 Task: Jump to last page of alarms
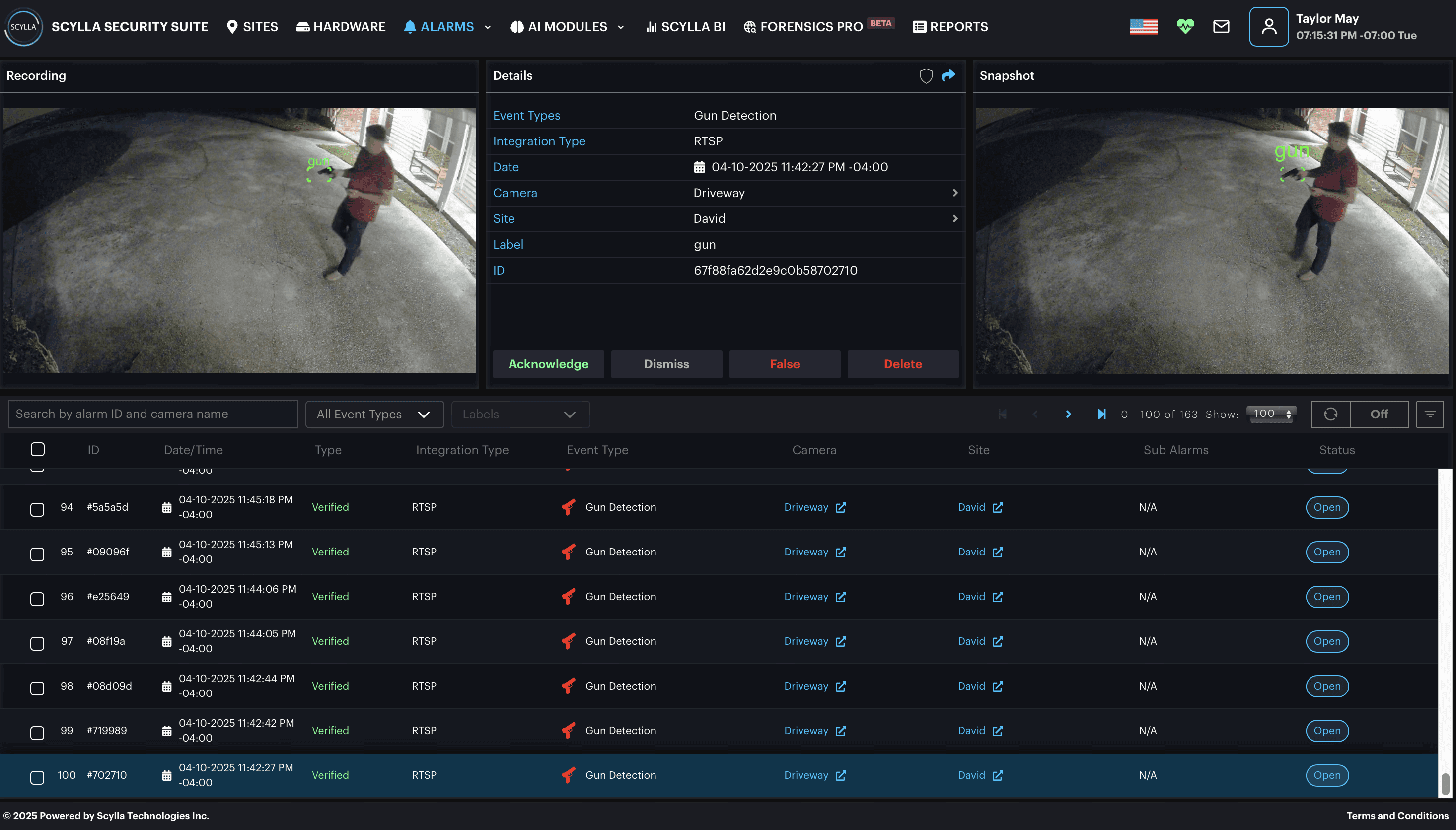tap(1101, 415)
